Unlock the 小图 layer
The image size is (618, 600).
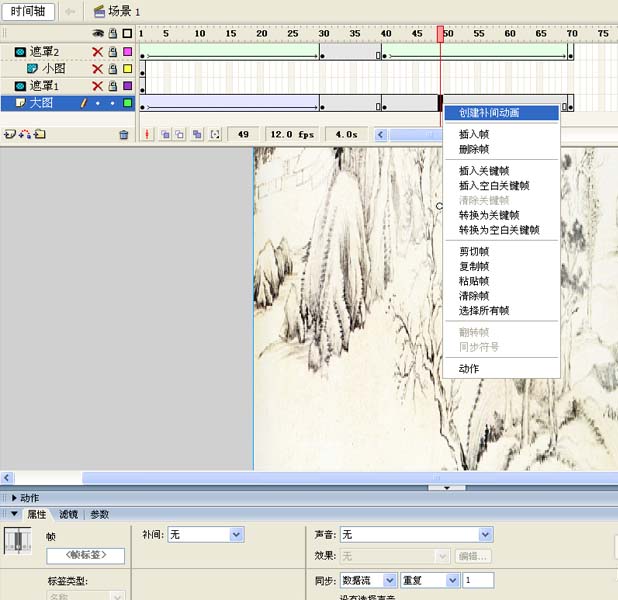113,69
